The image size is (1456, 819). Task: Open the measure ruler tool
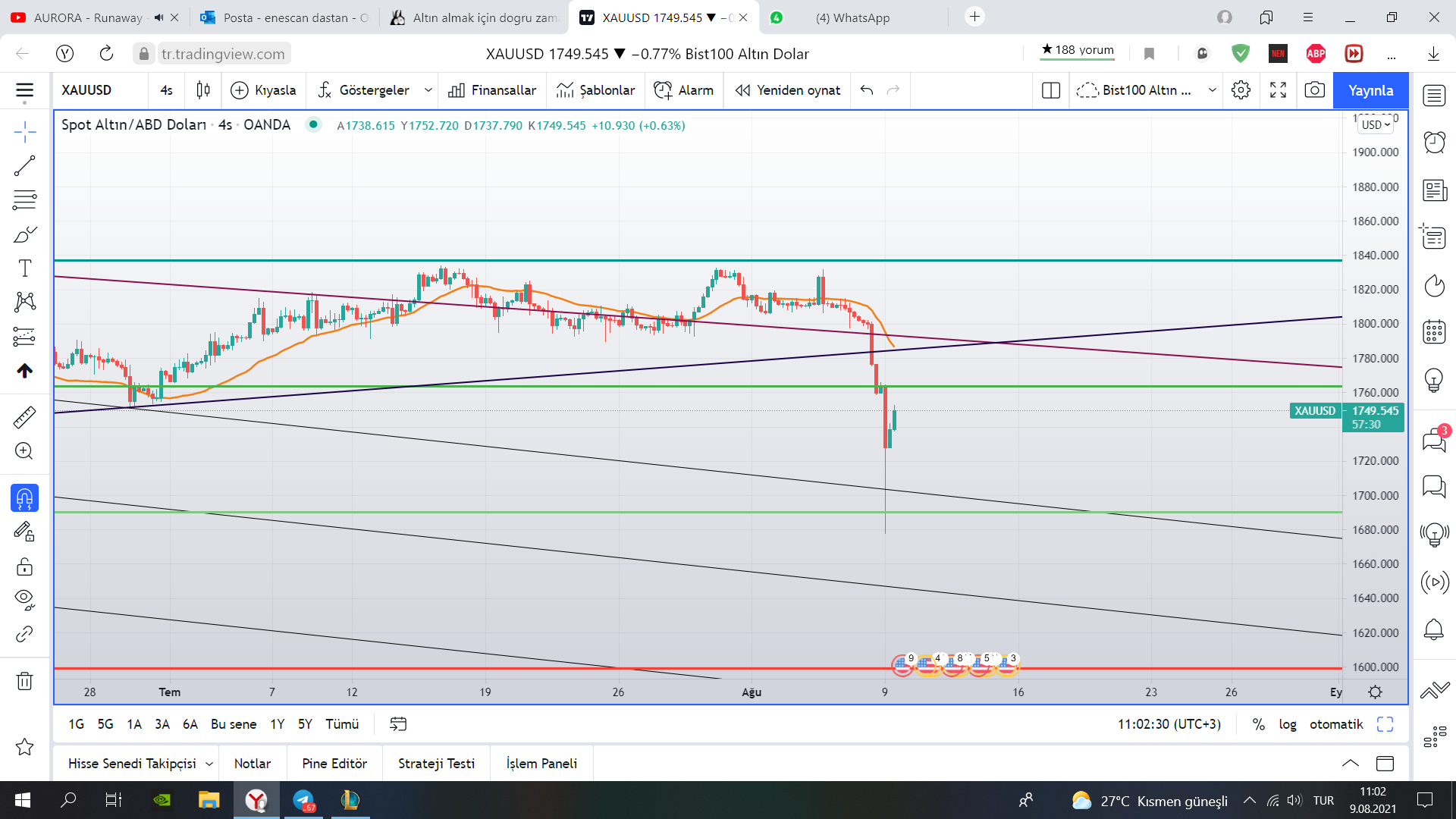[x=24, y=417]
